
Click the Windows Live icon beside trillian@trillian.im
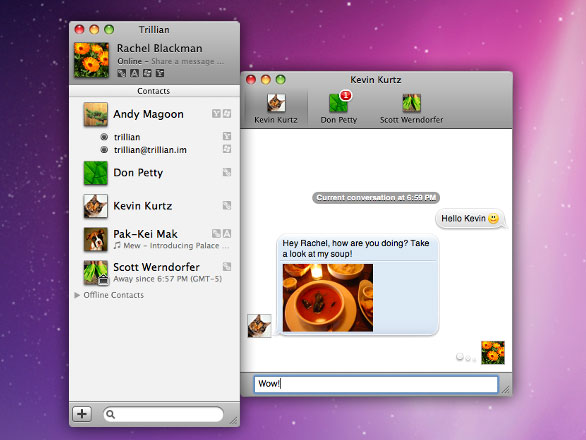point(227,149)
